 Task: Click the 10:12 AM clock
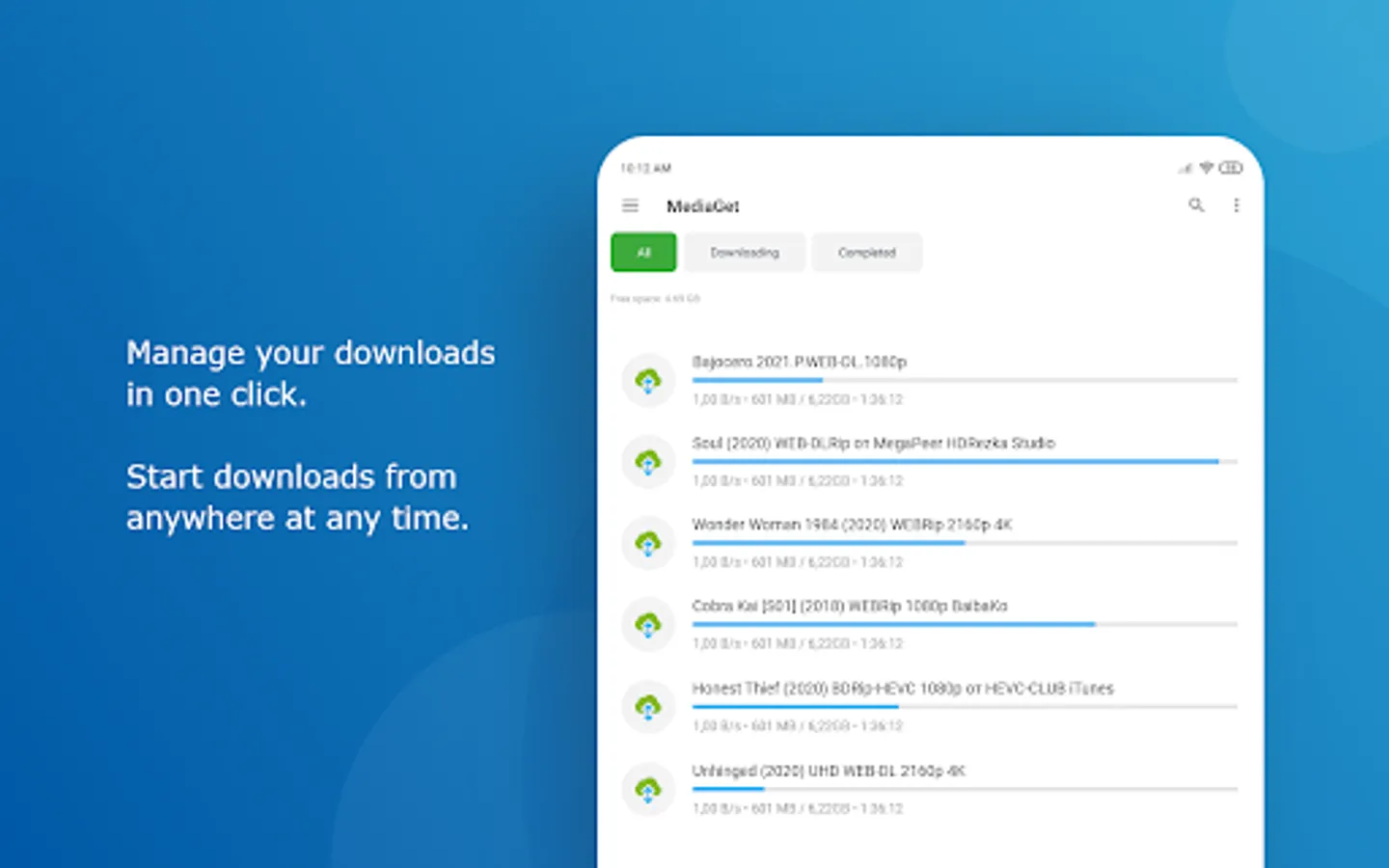(645, 168)
